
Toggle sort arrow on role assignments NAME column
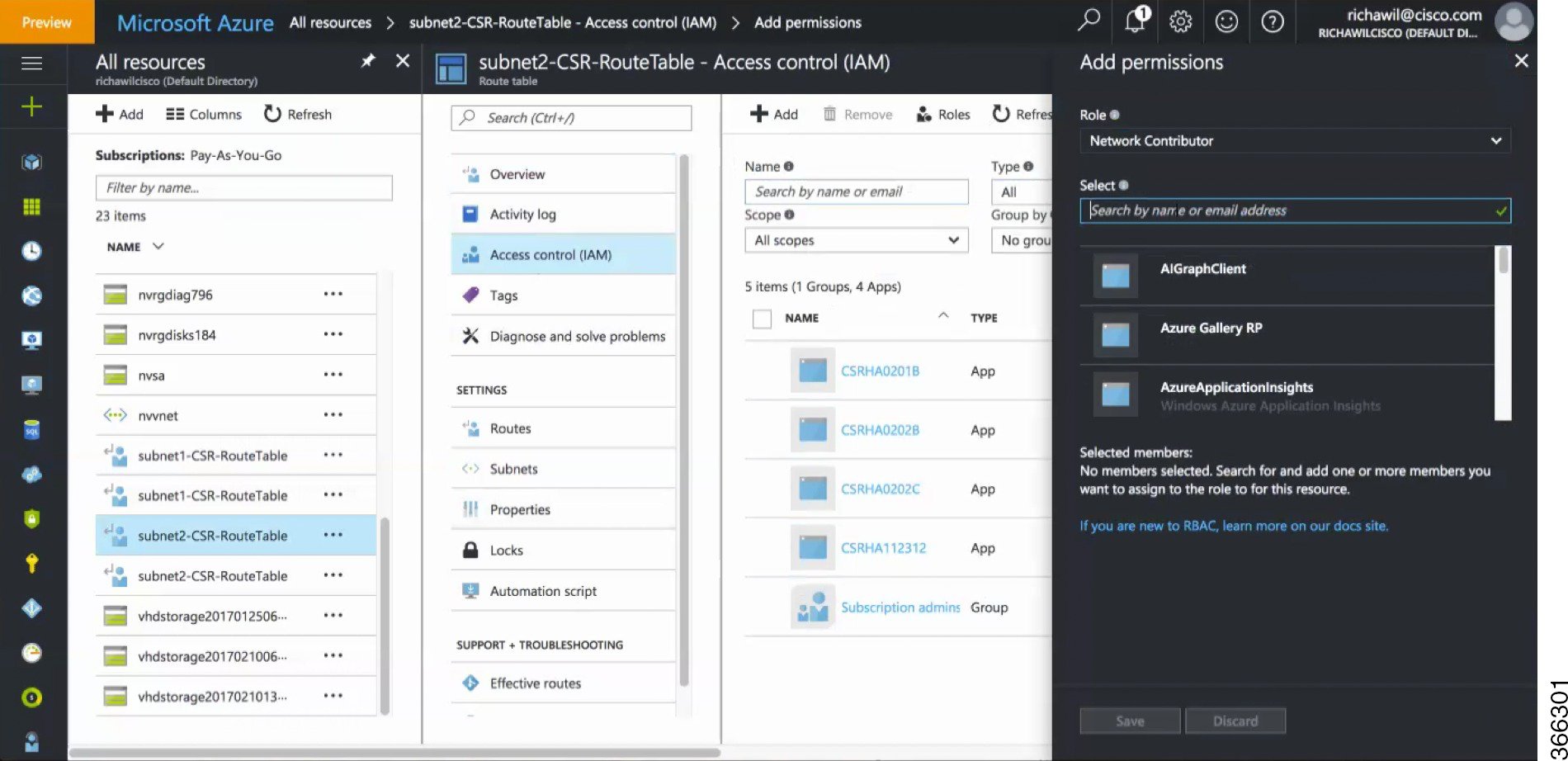click(943, 316)
